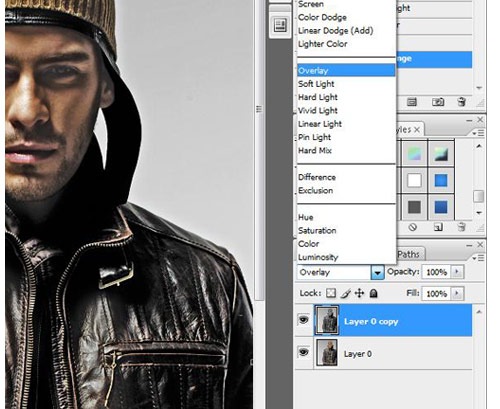Click the collapsed panel dock icon
The width and height of the screenshot is (500, 409).
[280, 26]
